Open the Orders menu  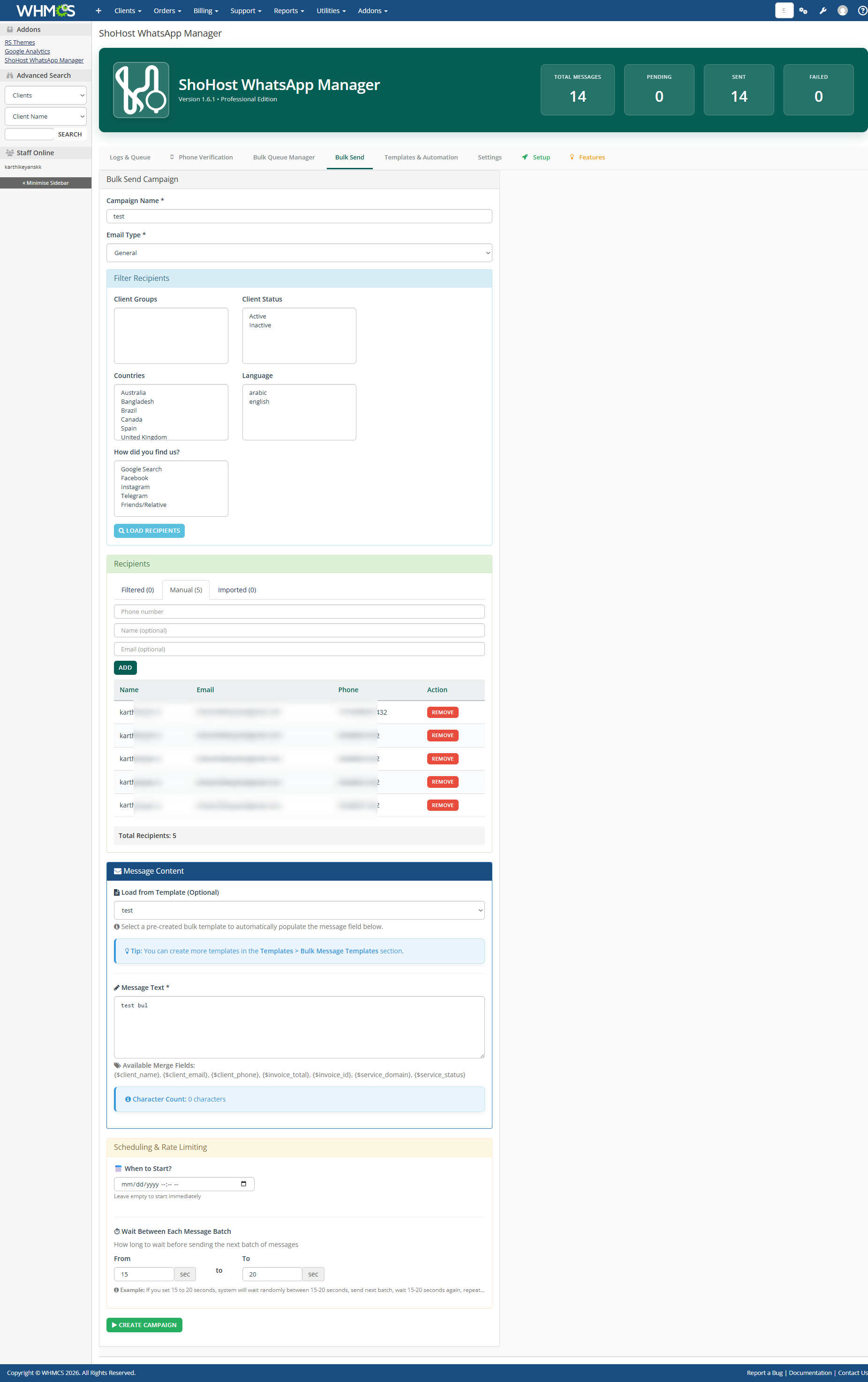pos(167,11)
